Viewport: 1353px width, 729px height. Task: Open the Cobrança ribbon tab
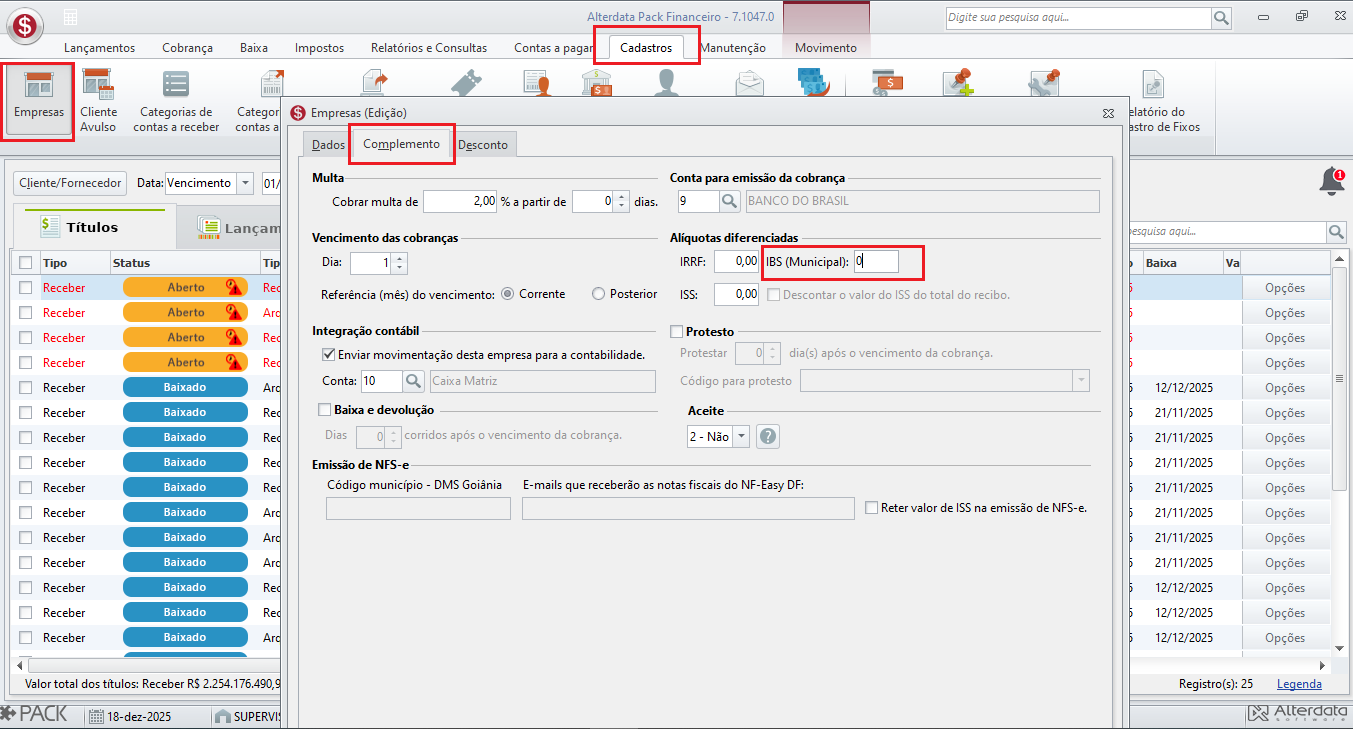tap(187, 48)
